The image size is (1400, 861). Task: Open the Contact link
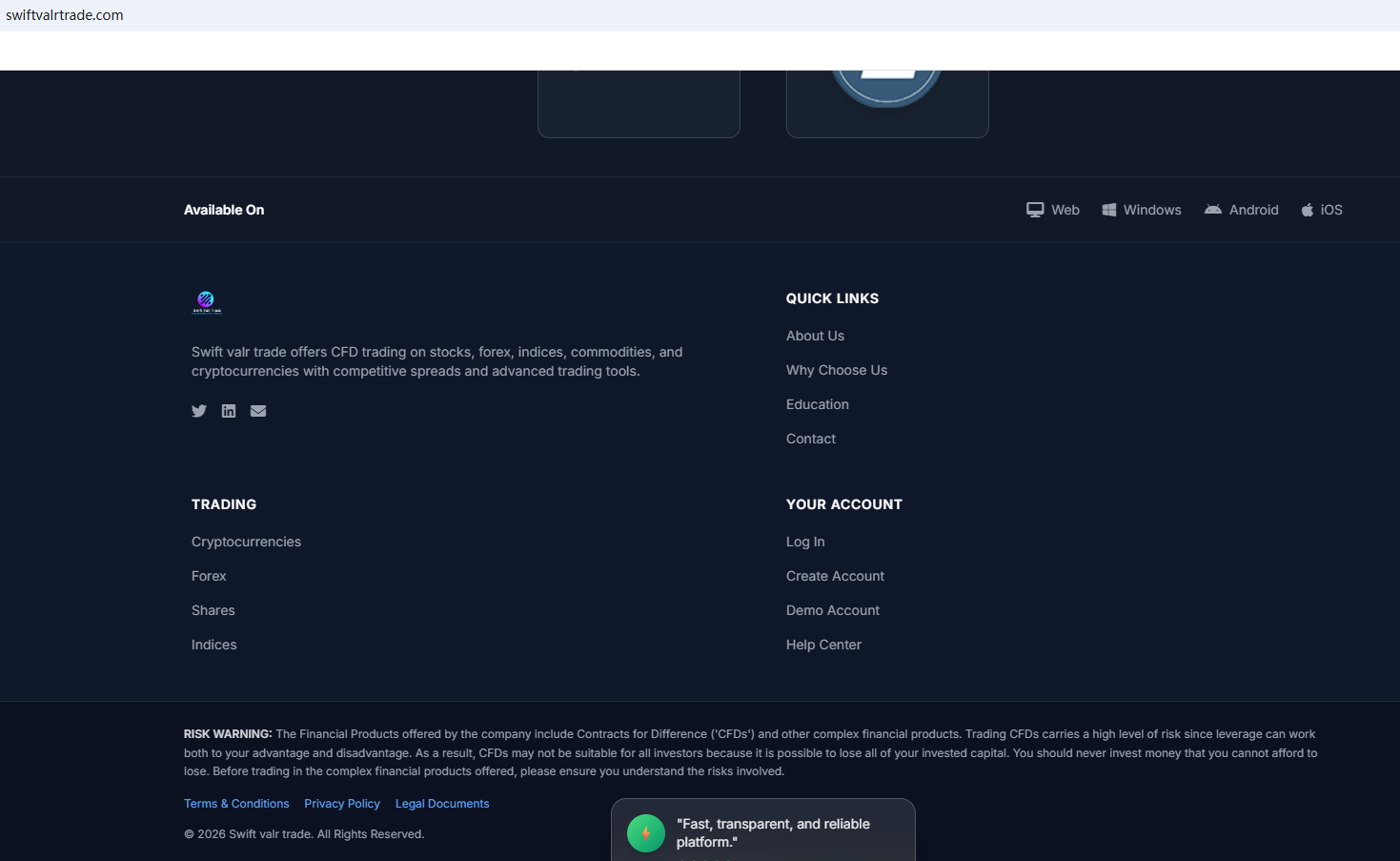pyautogui.click(x=811, y=439)
